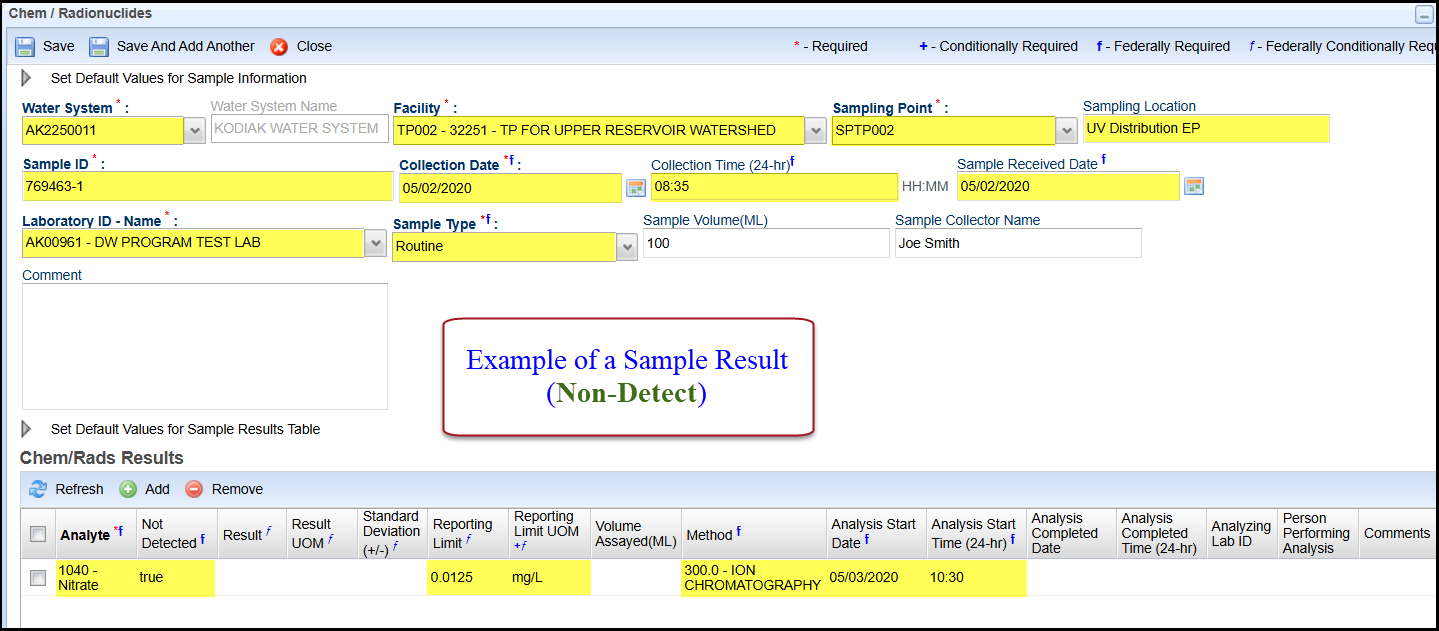Click the red Remove result icon
The width and height of the screenshot is (1439, 631).
[x=194, y=489]
